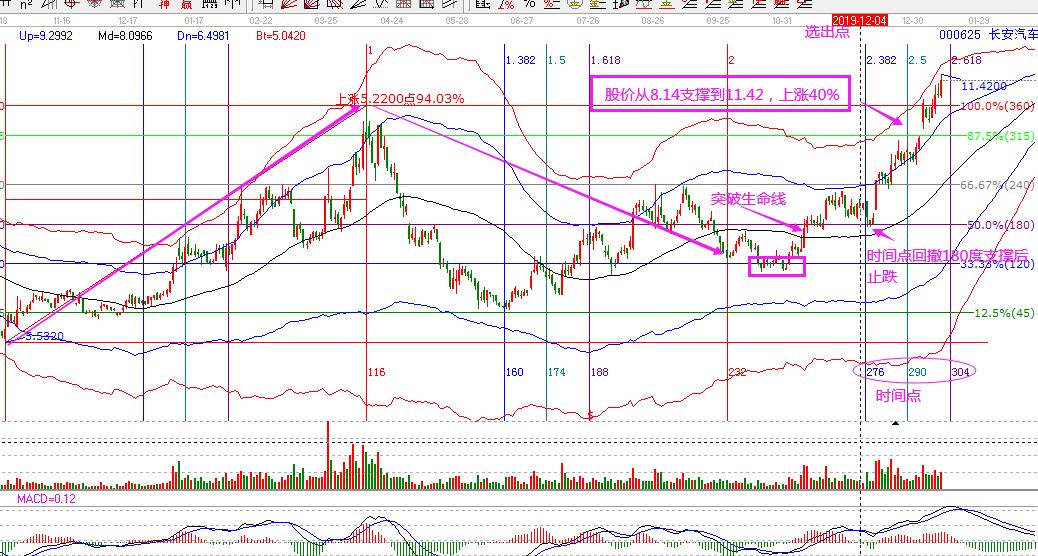Select the 选出点 annotation label
This screenshot has height=556, width=1038.
[826, 32]
